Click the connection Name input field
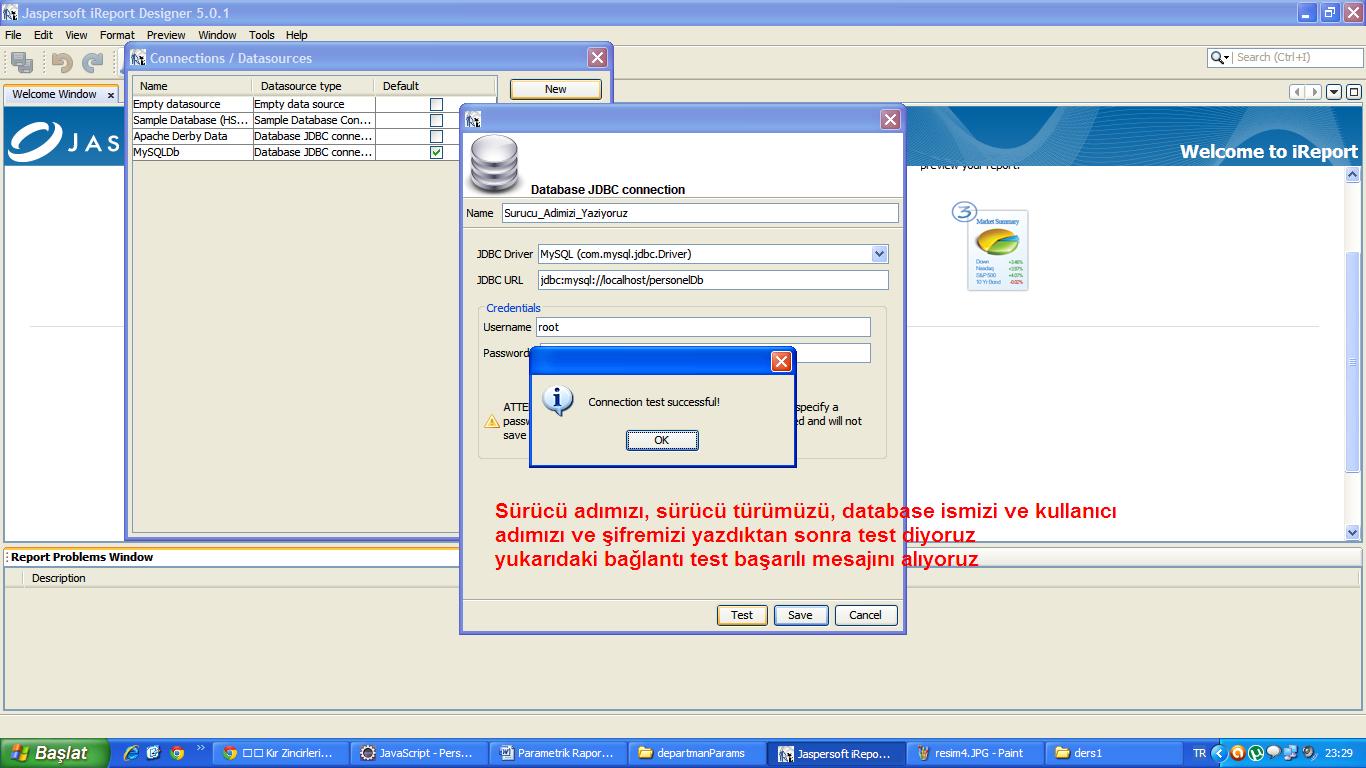This screenshot has height=768, width=1366. pos(700,213)
